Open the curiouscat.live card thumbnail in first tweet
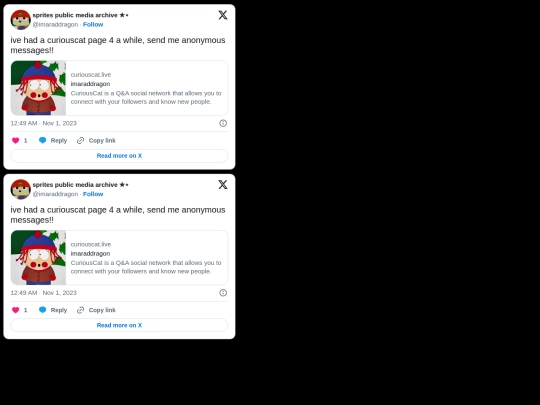Screen dimensions: 540x405 tap(38, 88)
